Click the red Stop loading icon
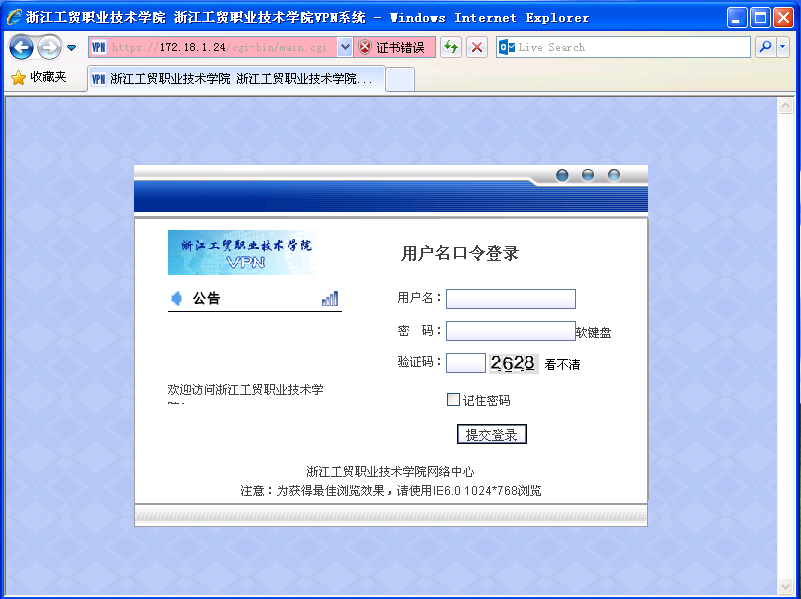Screen dimensions: 801x599 click(477, 47)
